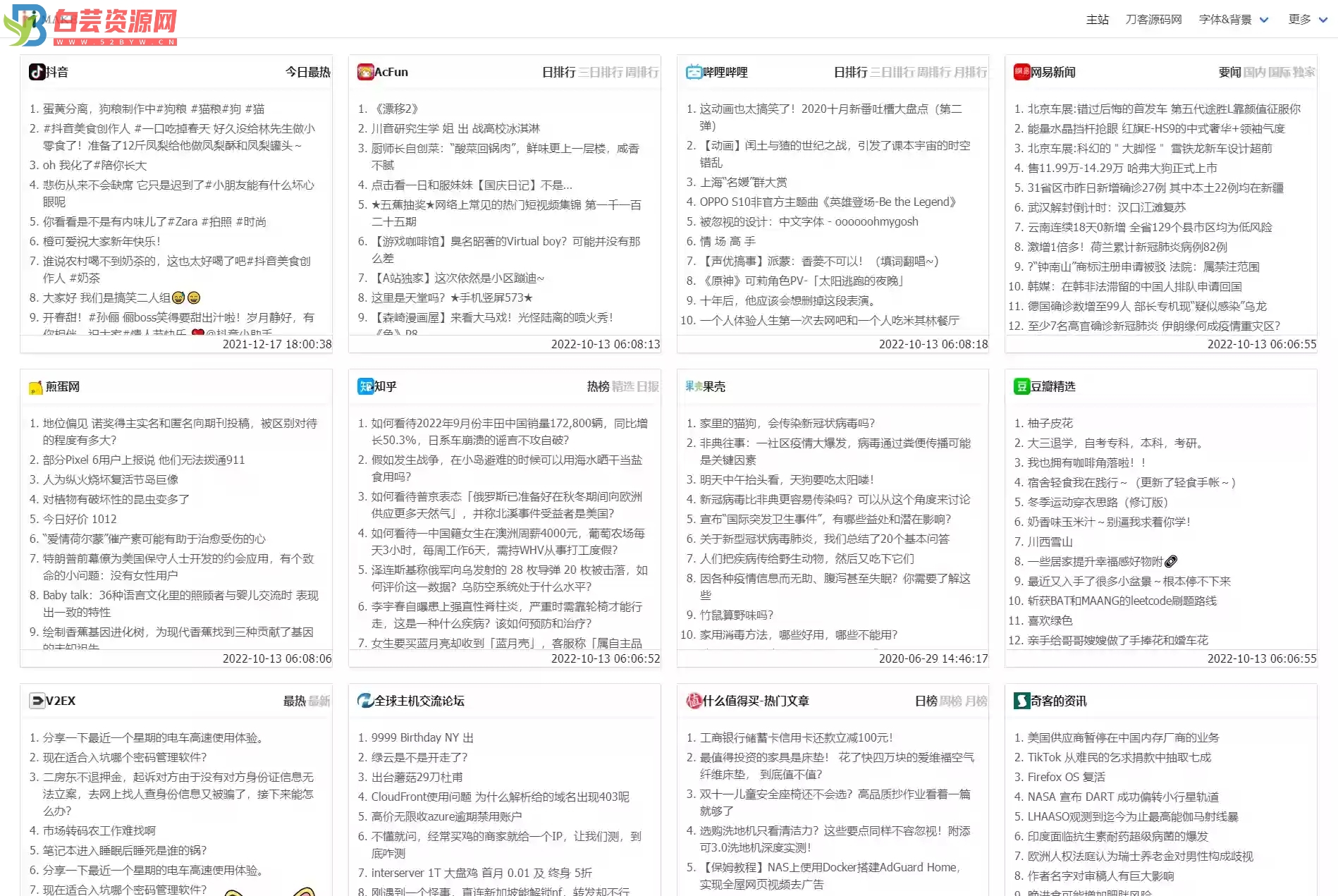Viewport: 1338px width, 896px height.
Task: Click the 豆瓣精选 green logo icon
Action: [1021, 386]
